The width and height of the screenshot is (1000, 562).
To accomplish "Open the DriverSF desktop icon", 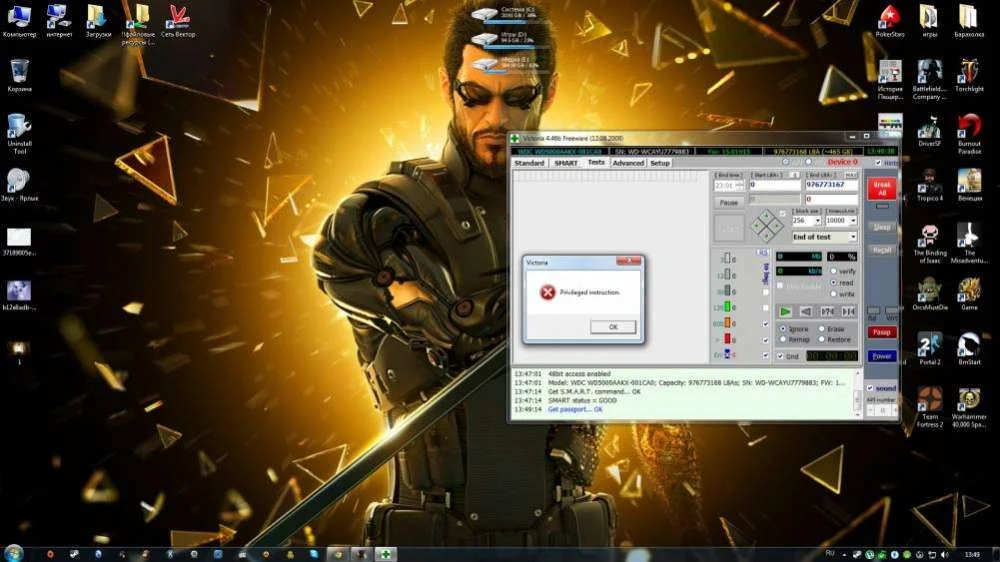I will point(929,131).
